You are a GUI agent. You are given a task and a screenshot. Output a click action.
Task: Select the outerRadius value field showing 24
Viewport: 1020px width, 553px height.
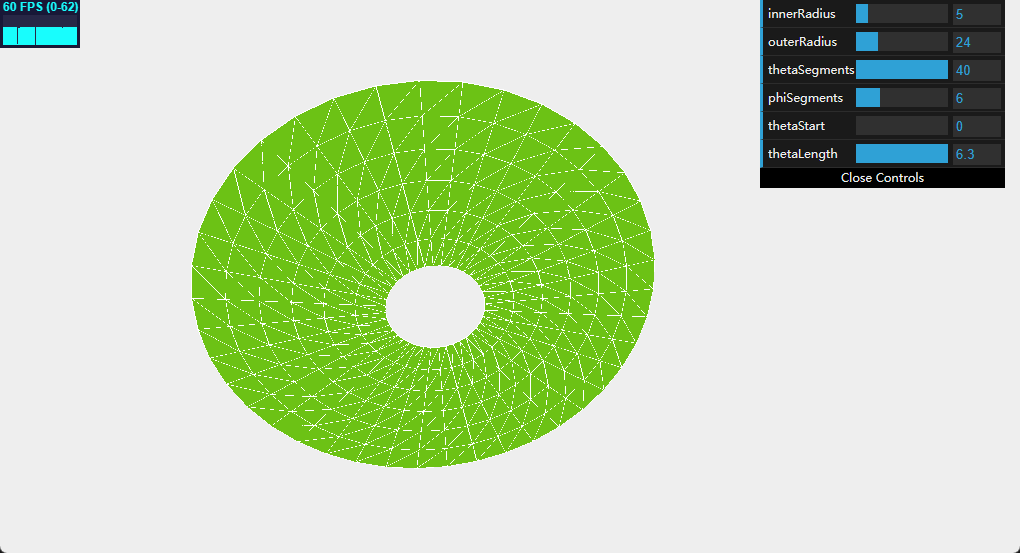pos(976,42)
